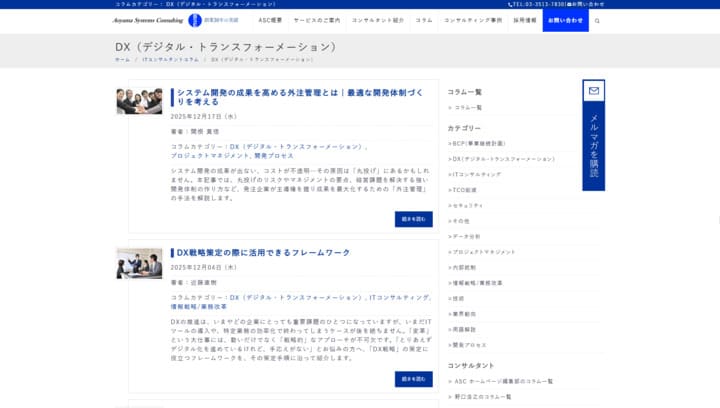Click 続きを読む button of DX戦略 article
This screenshot has height=408, width=720.
pos(413,379)
